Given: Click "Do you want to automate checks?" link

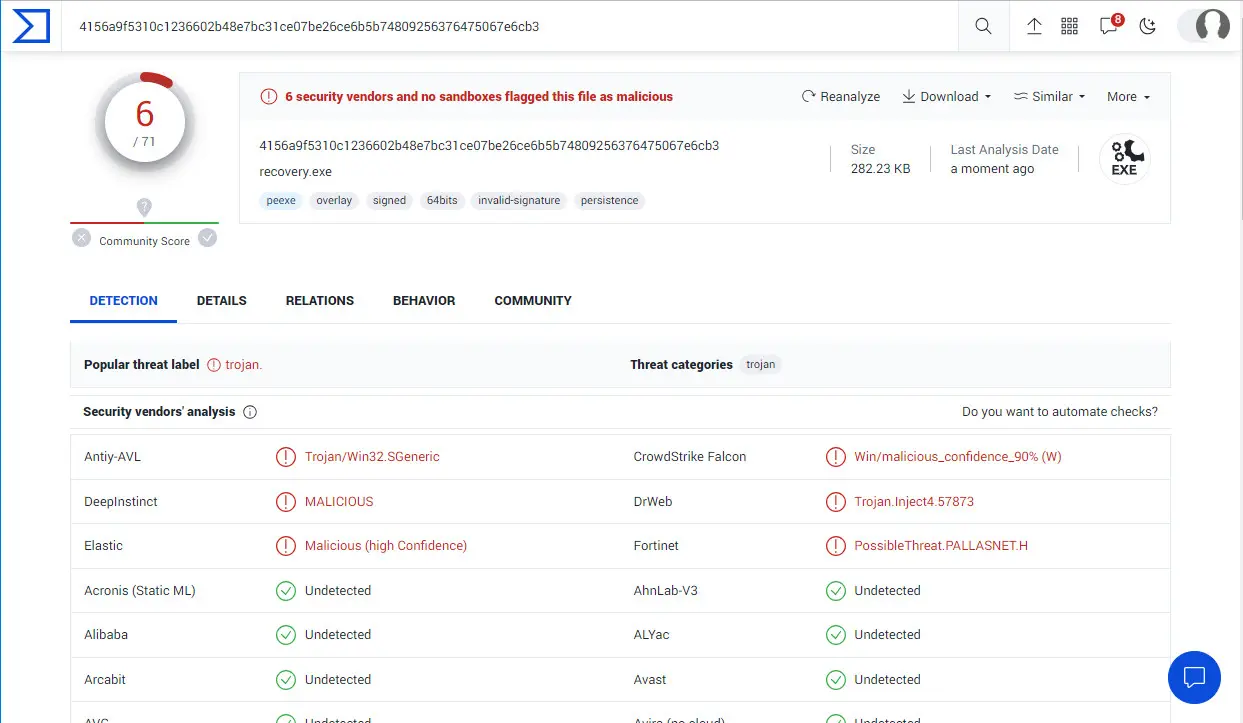Looking at the screenshot, I should (1059, 412).
